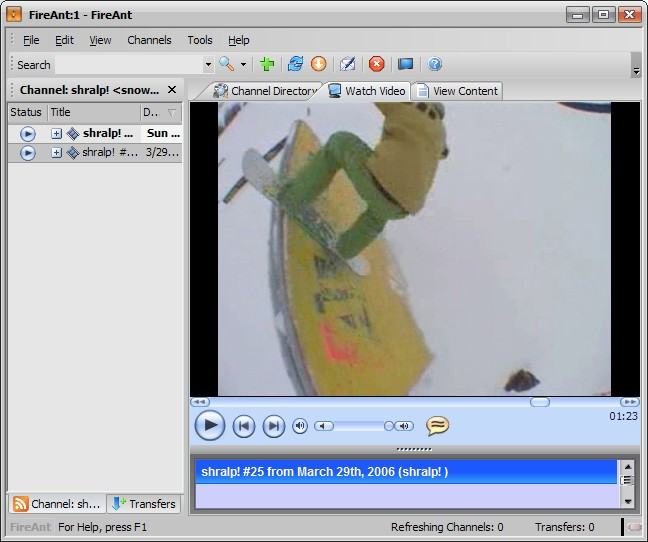Click the envelope with pencil toolbar icon
Screen dimensions: 648x542
click(347, 64)
